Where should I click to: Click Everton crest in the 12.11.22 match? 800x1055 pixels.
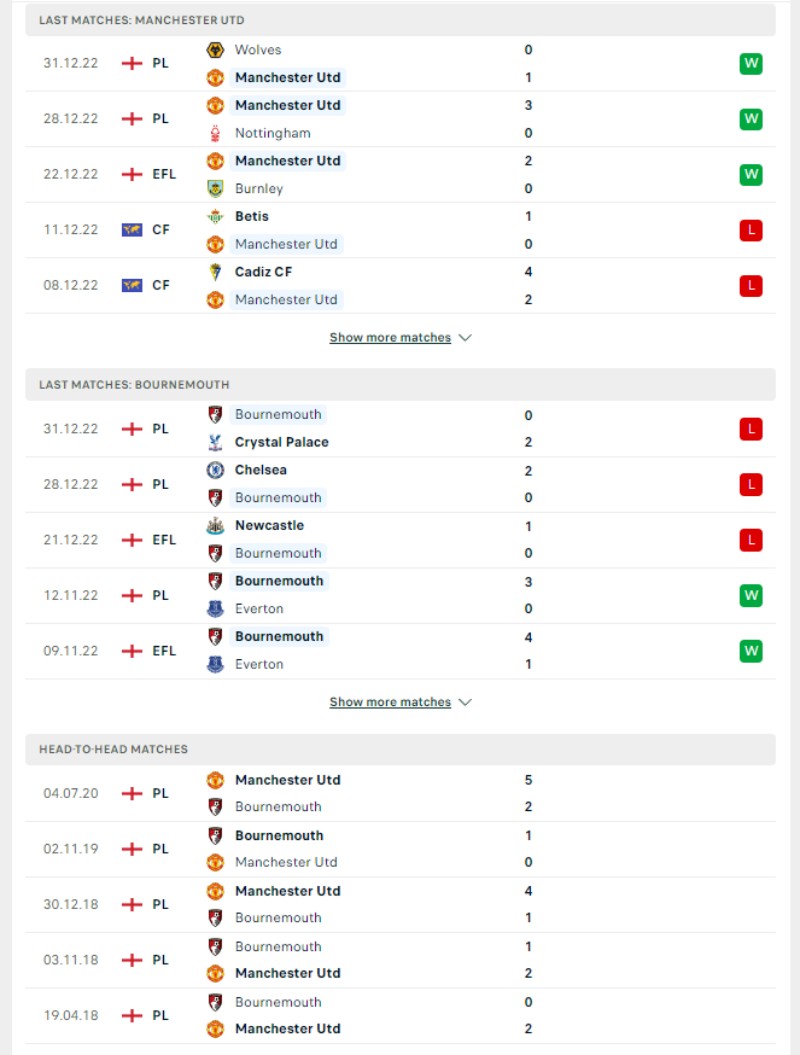point(215,609)
